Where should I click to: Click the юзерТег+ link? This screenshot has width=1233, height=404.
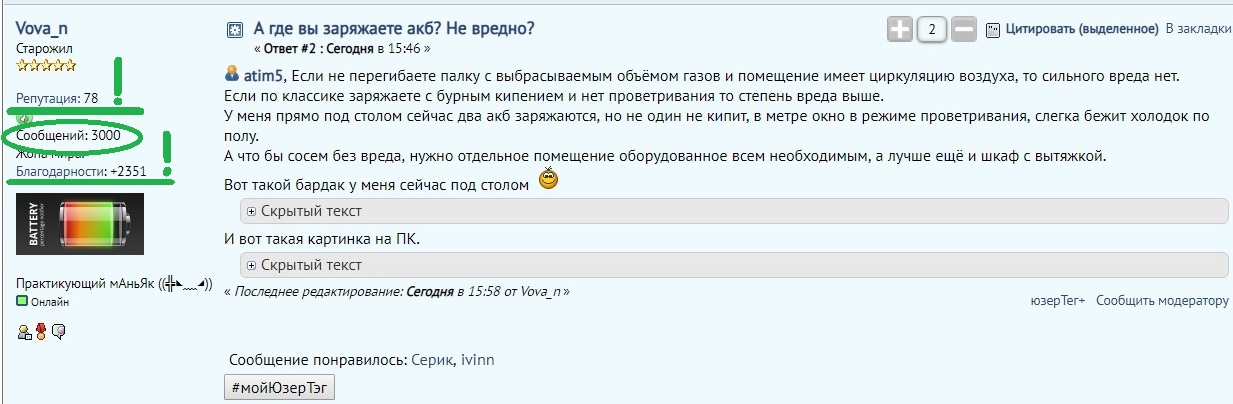(x=1058, y=300)
